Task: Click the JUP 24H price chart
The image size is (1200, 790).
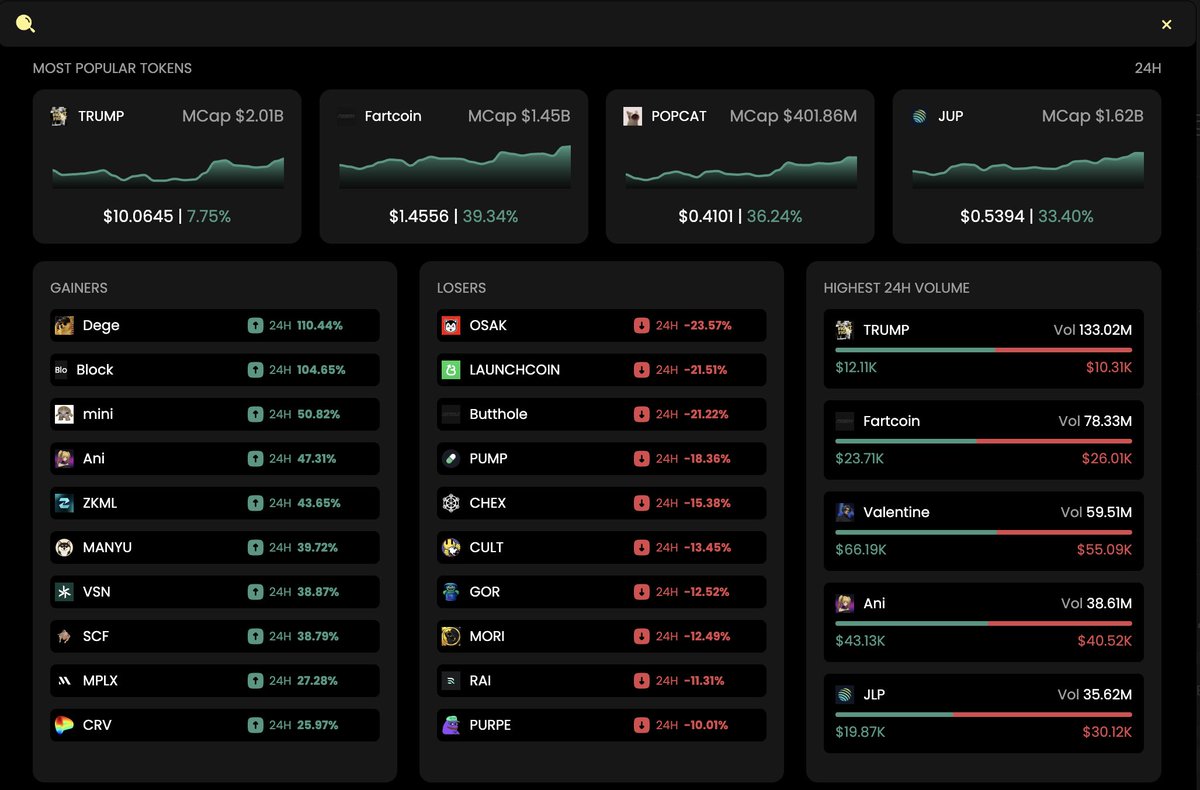Action: pyautogui.click(x=1028, y=168)
